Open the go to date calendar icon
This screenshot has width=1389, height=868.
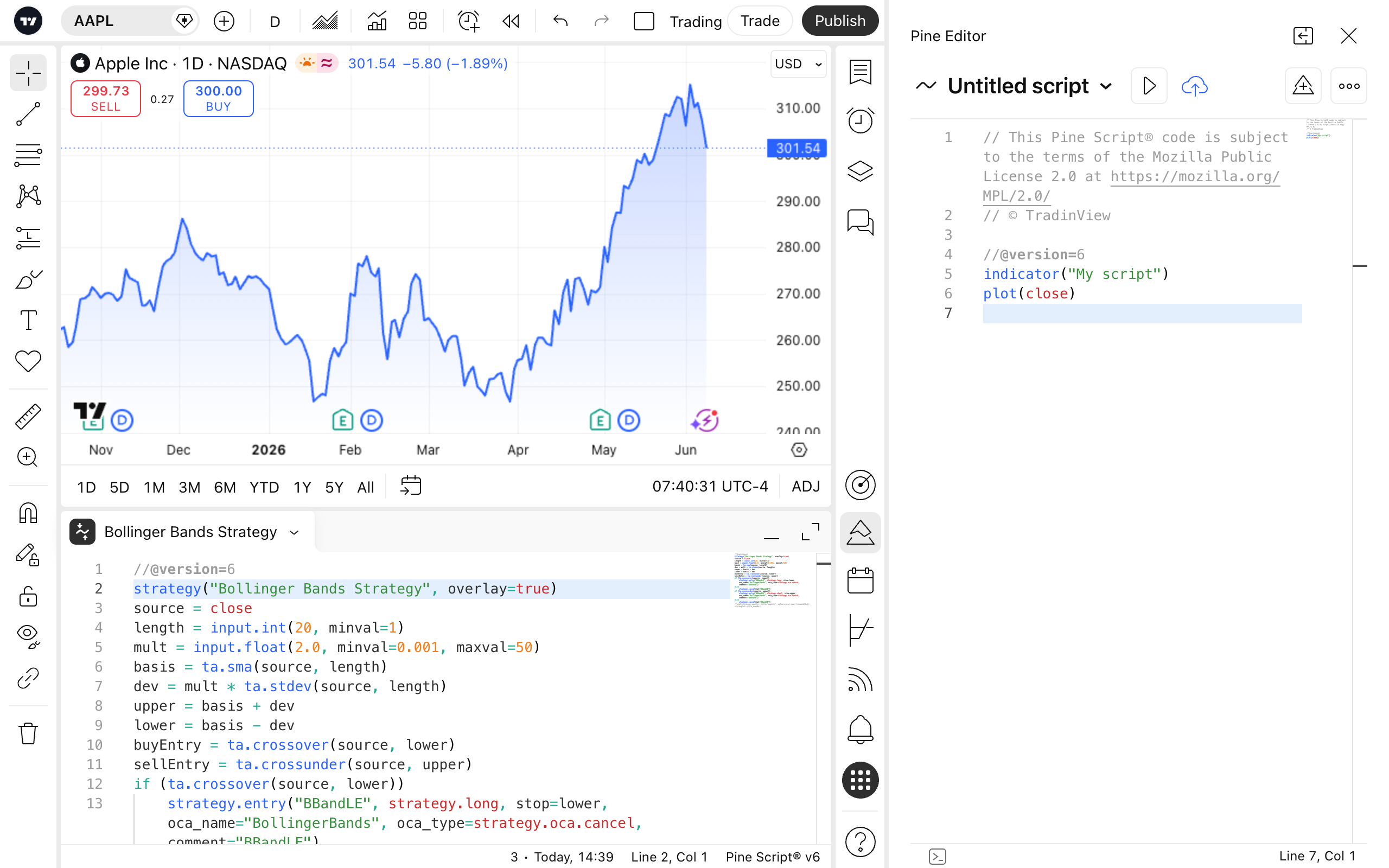(x=410, y=486)
